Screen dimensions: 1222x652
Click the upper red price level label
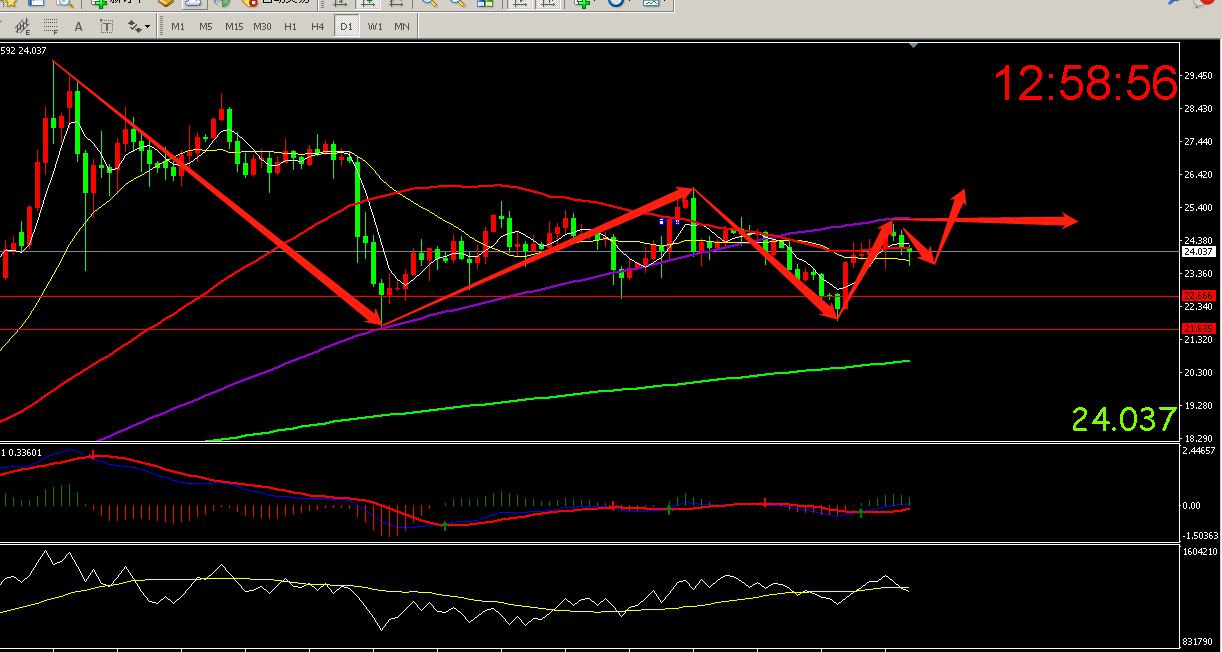click(1197, 296)
